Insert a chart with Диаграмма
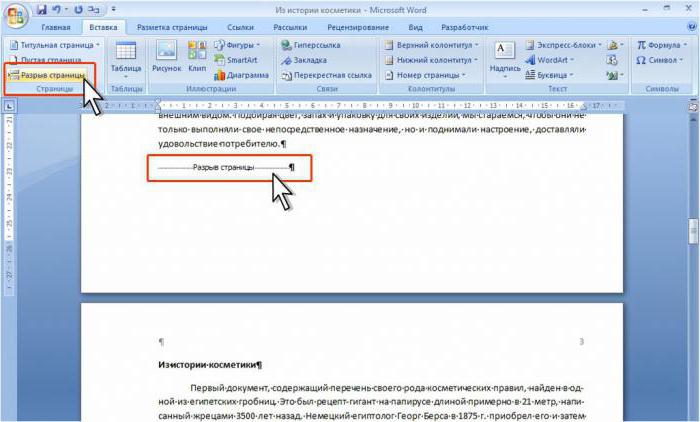The height and width of the screenshot is (422, 700). [x=242, y=75]
